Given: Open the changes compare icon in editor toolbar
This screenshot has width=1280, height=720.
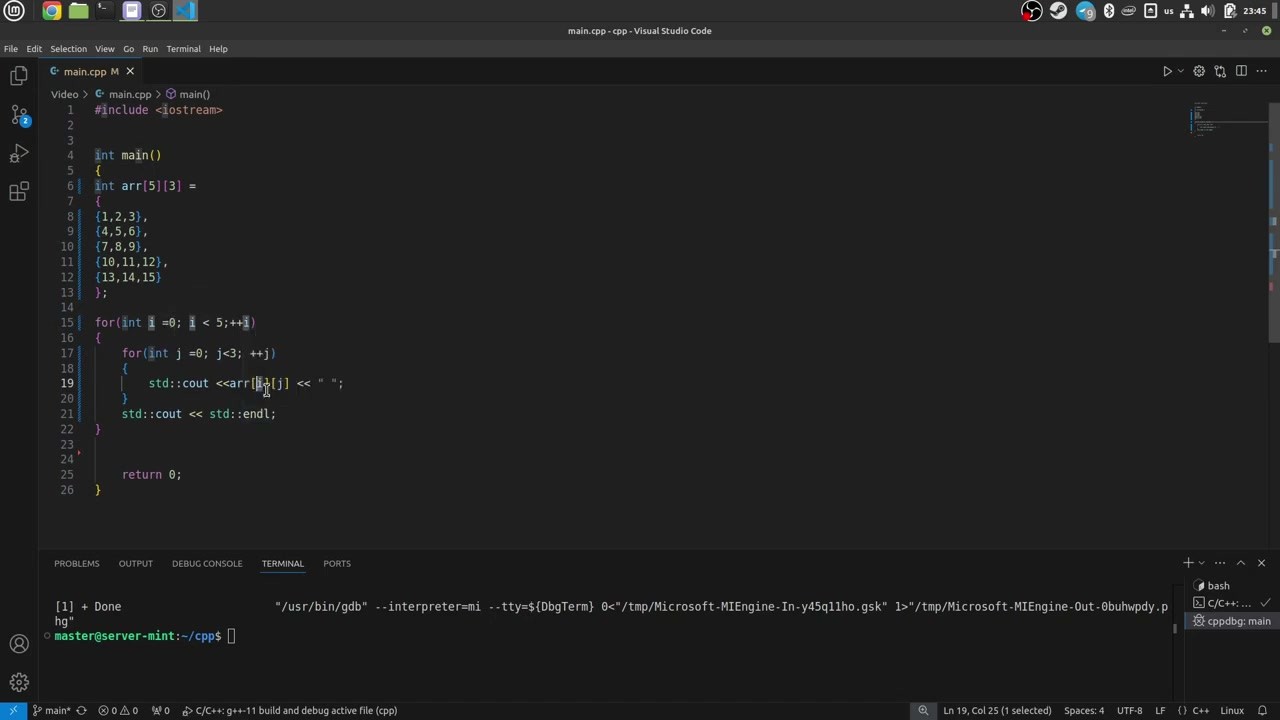Looking at the screenshot, I should tap(1220, 71).
